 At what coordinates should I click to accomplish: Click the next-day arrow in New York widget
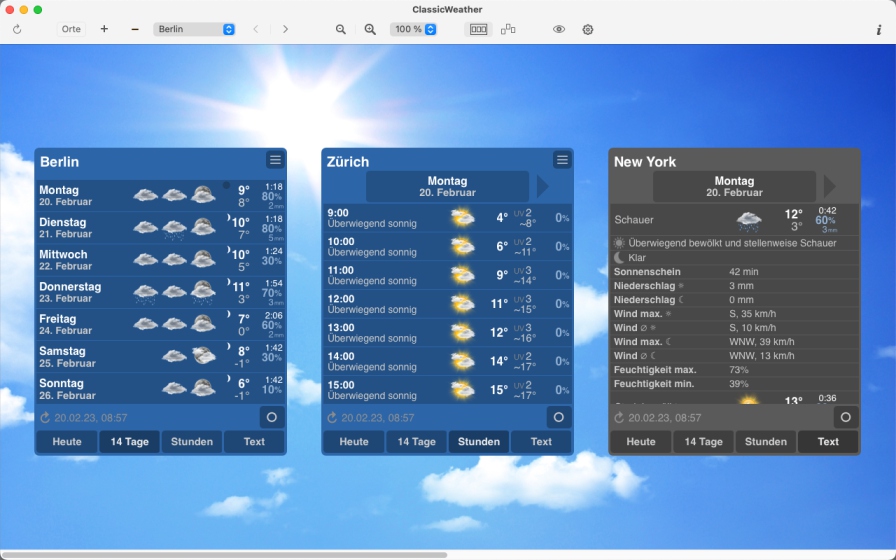[830, 186]
